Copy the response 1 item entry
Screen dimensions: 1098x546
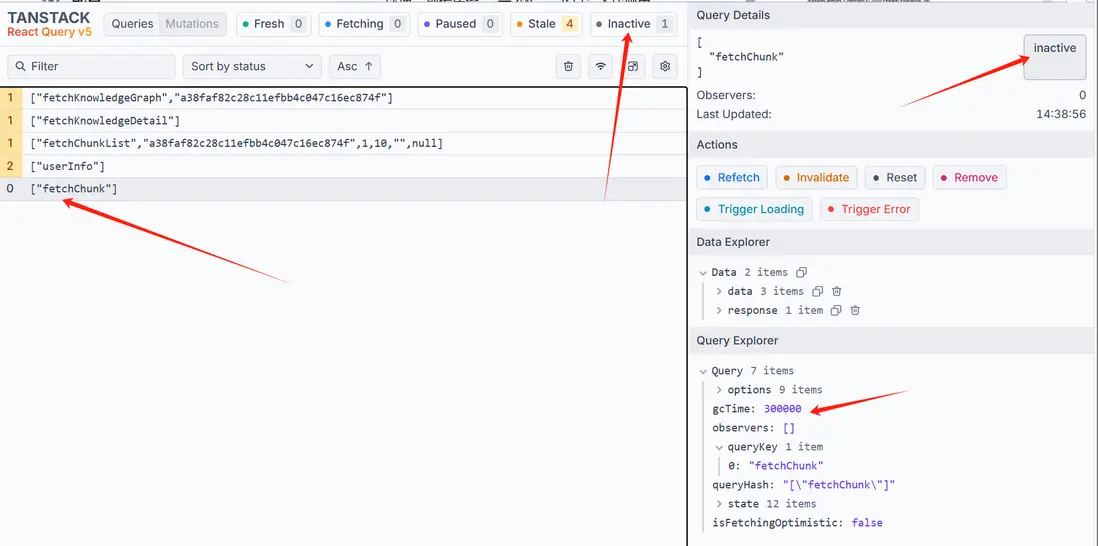click(836, 310)
